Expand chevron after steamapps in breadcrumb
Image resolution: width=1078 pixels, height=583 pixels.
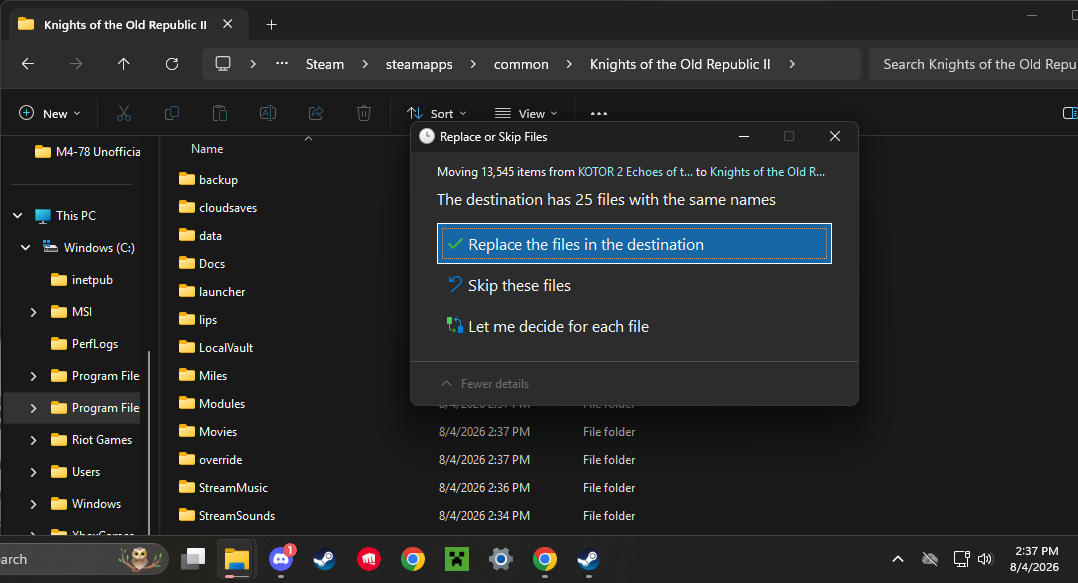(473, 64)
